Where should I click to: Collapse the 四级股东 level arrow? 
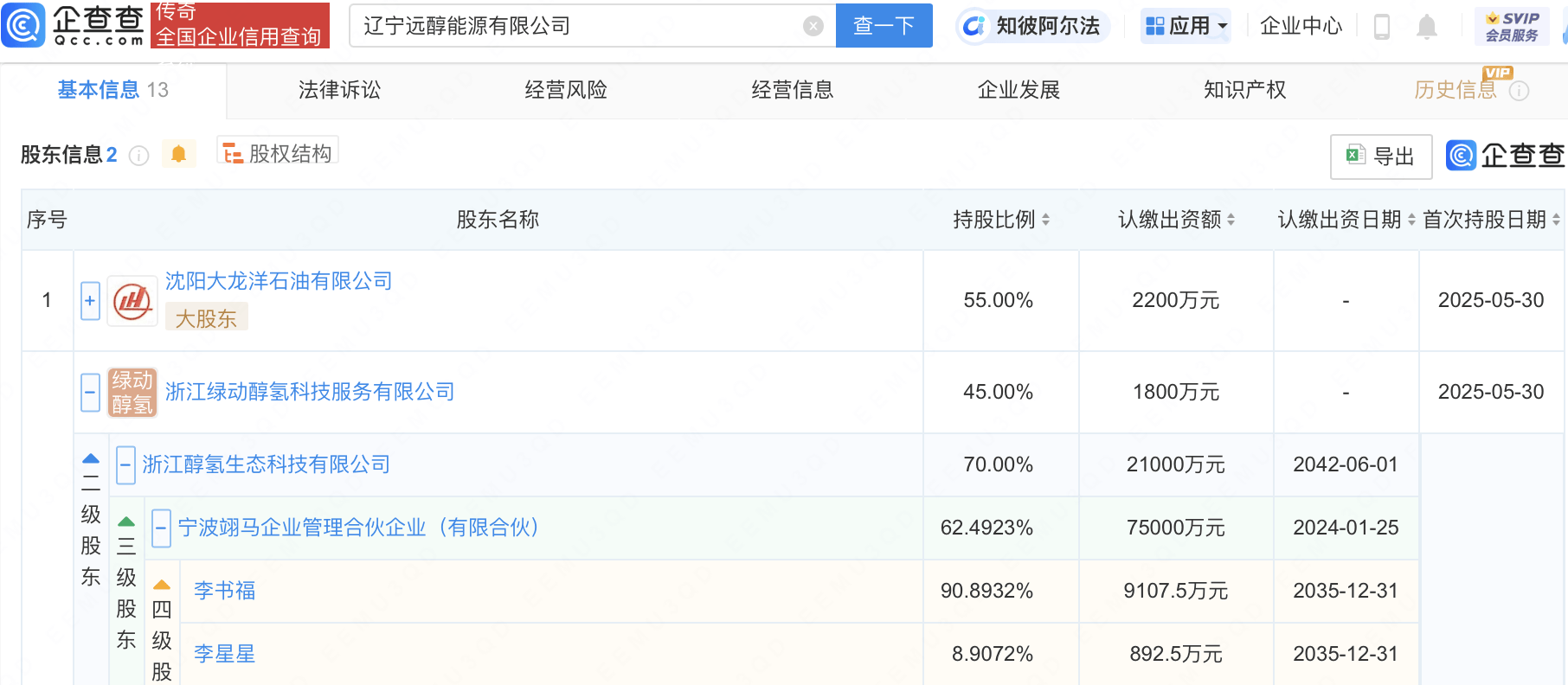(x=162, y=585)
